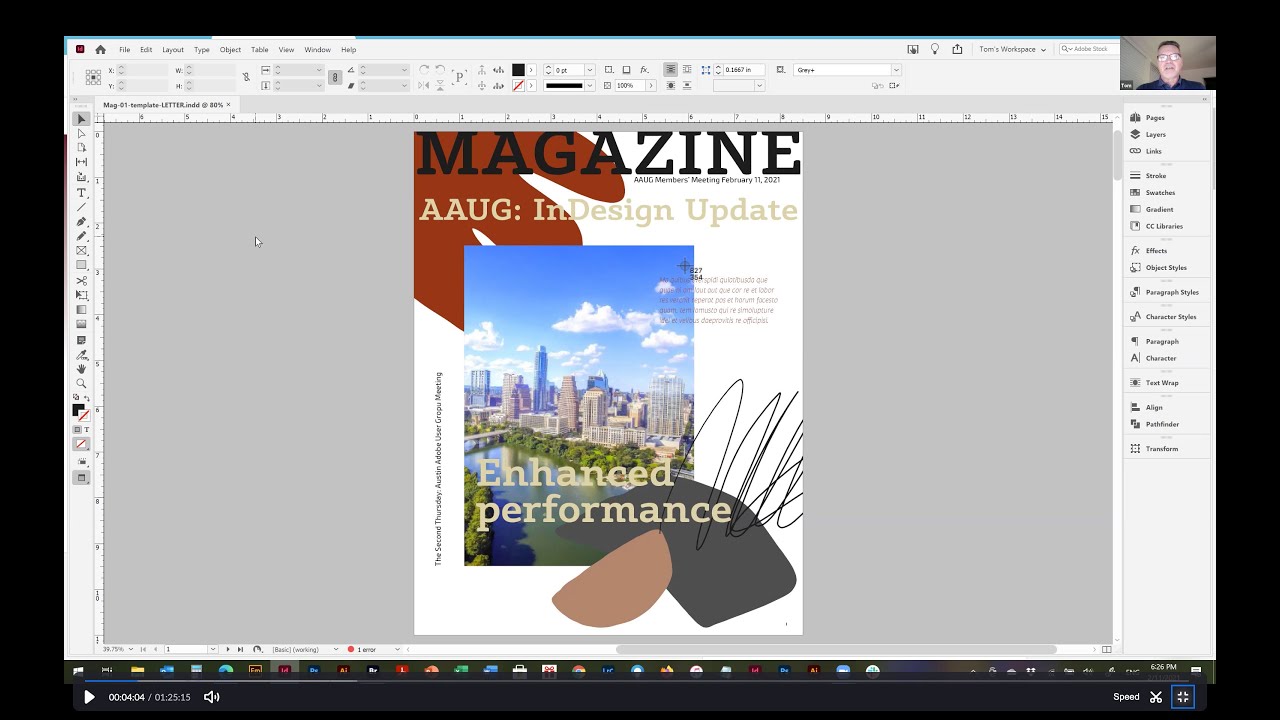This screenshot has height=720, width=1280.
Task: Toggle split layout view at scrollbar end
Action: pos(1106,650)
